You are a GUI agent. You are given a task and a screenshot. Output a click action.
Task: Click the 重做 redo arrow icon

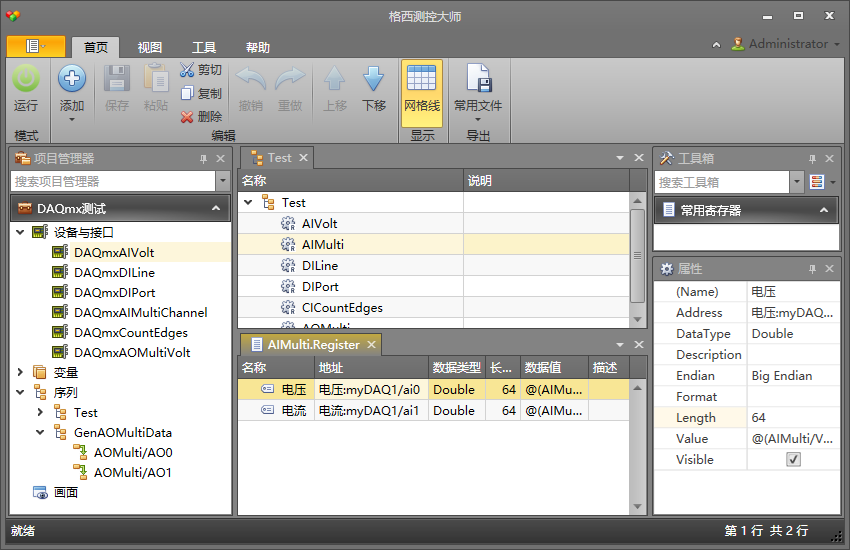coord(290,79)
